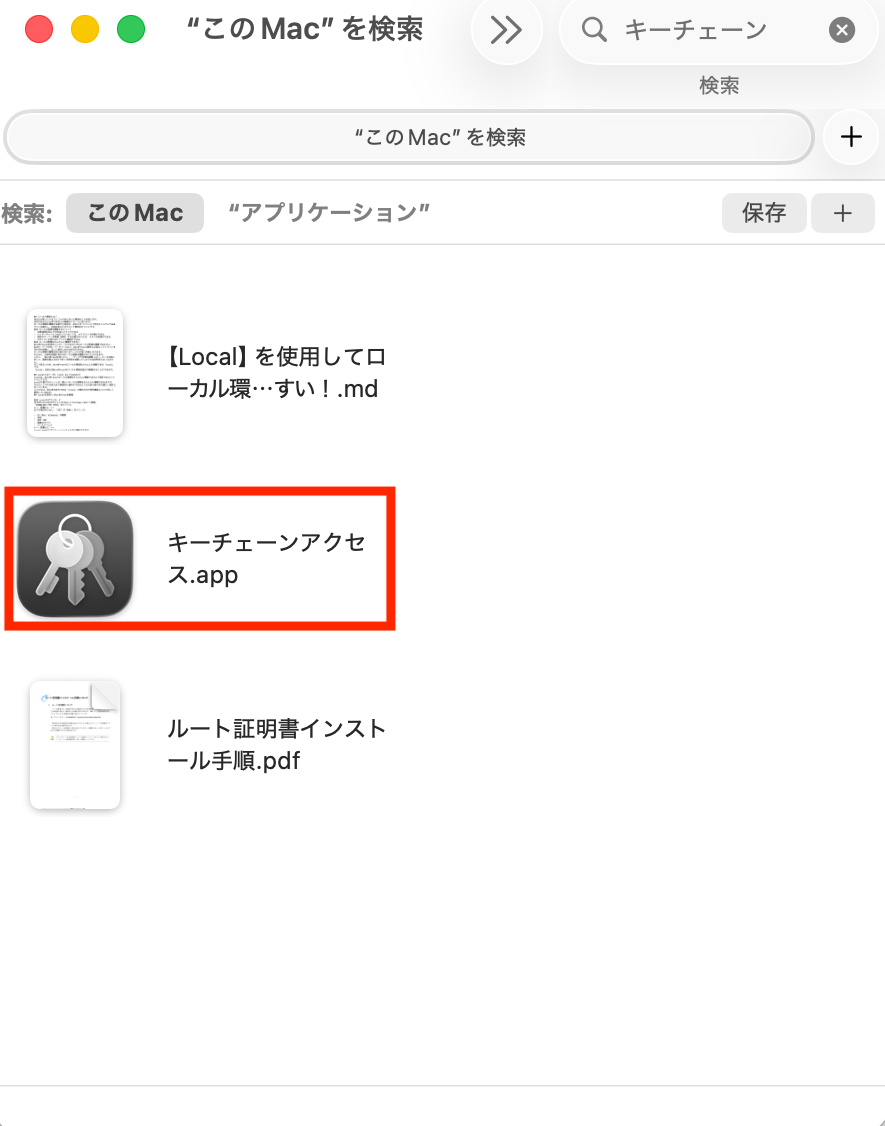Select the このMac search scope
Image resolution: width=885 pixels, height=1126 pixels.
tap(135, 213)
